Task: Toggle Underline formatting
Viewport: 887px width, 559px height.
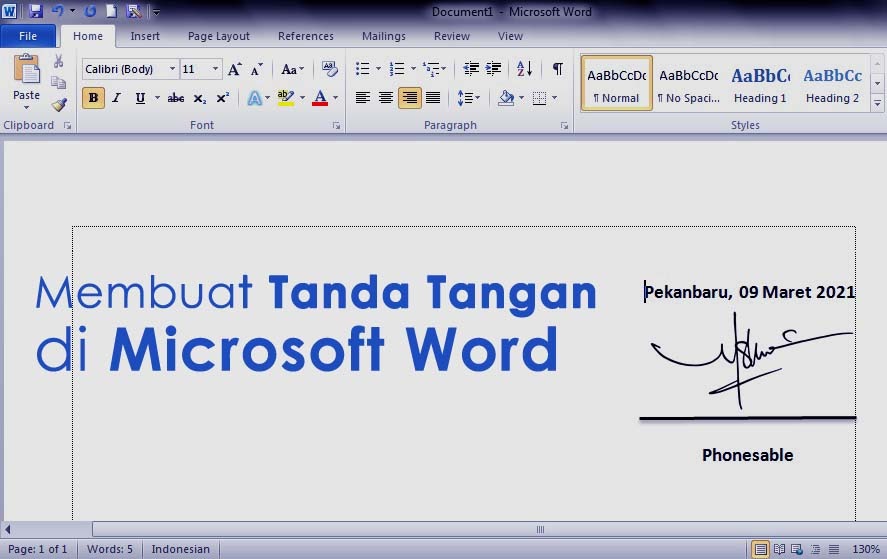Action: (x=140, y=98)
